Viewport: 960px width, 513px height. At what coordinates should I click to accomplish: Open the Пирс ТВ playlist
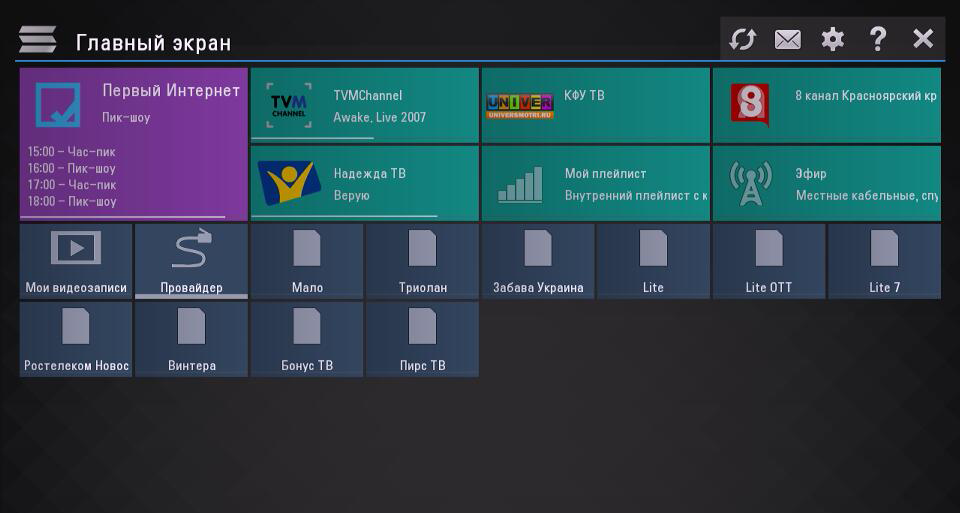[422, 339]
